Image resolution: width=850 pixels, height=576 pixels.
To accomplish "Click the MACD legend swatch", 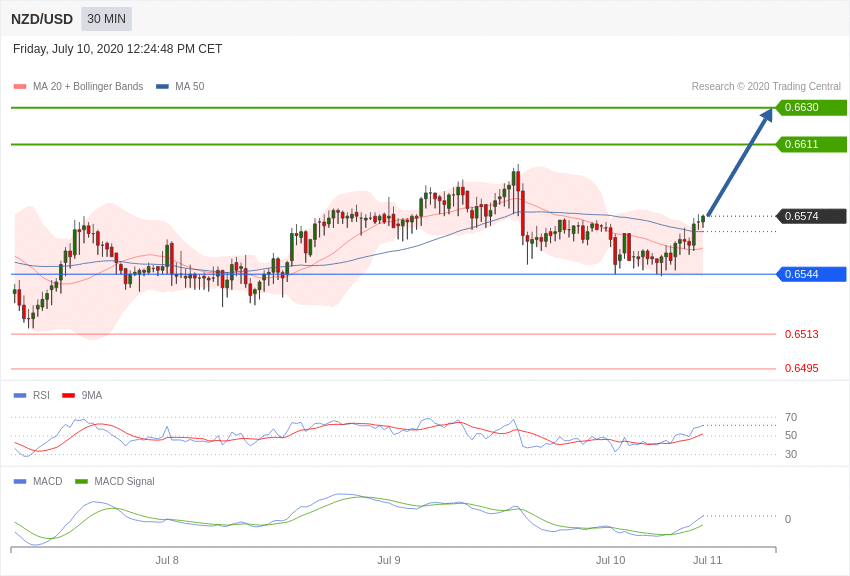I will click(x=20, y=481).
